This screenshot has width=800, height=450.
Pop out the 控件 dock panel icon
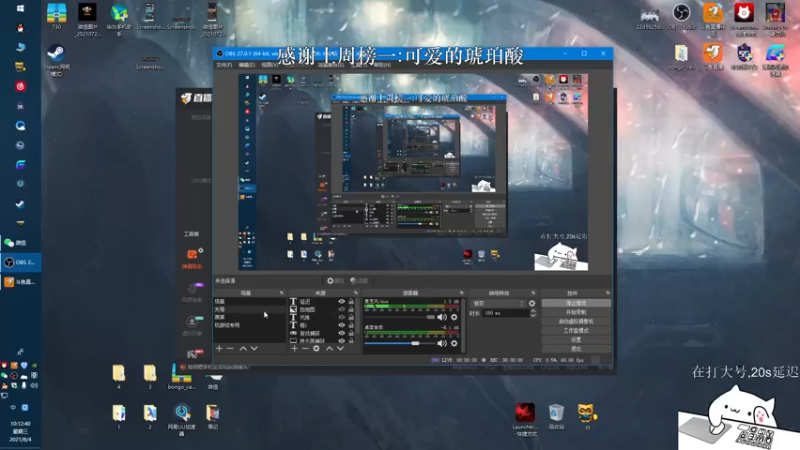608,293
